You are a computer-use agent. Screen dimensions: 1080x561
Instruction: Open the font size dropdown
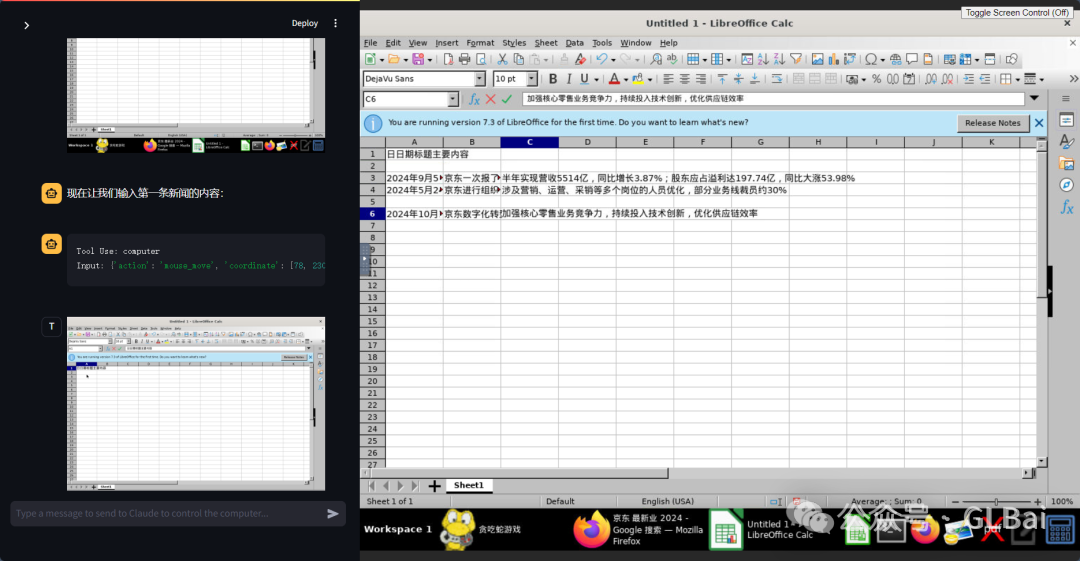coord(532,79)
